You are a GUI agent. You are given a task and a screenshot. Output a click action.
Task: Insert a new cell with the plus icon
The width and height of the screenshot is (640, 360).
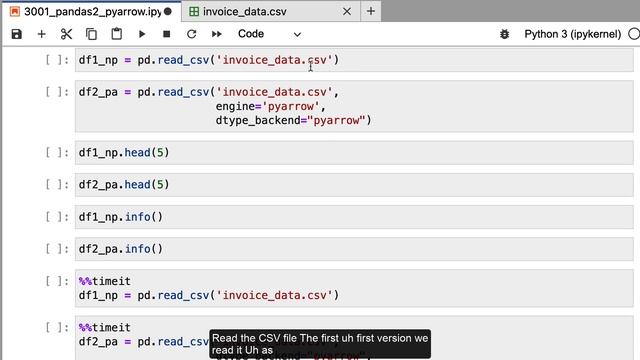[41, 34]
